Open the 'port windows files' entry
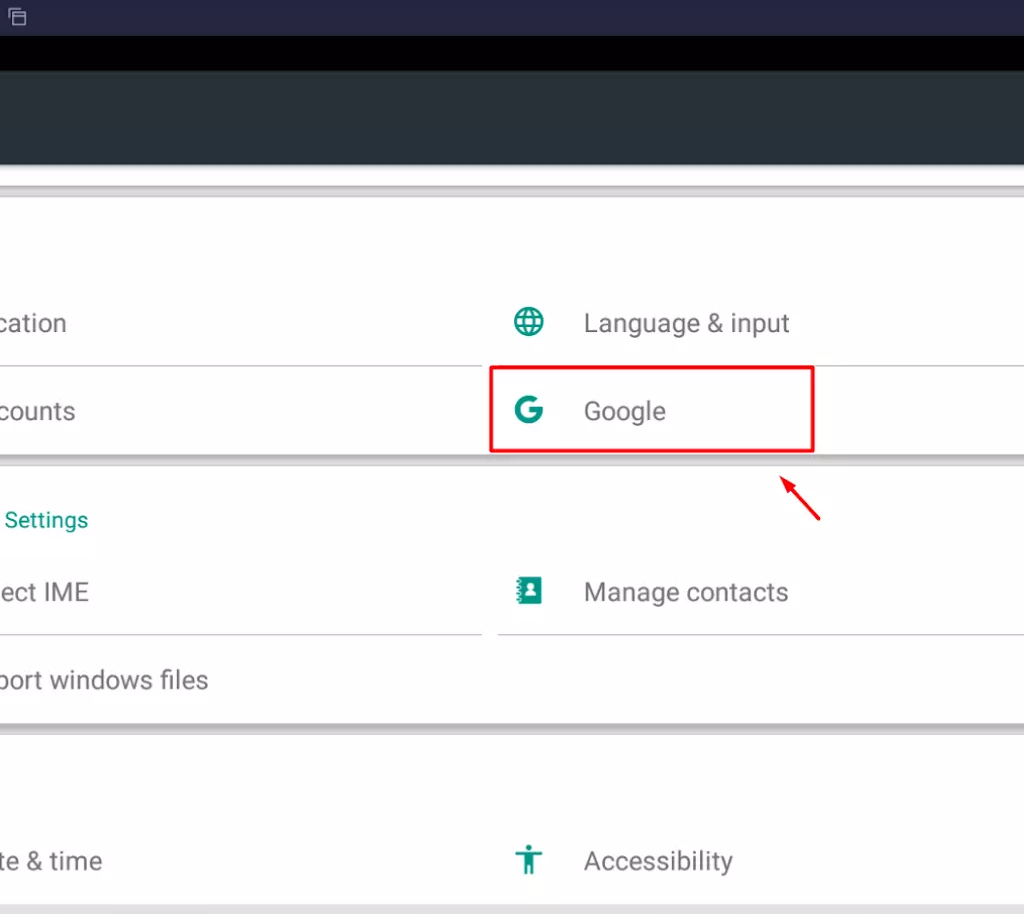The image size is (1024, 914). [x=240, y=680]
